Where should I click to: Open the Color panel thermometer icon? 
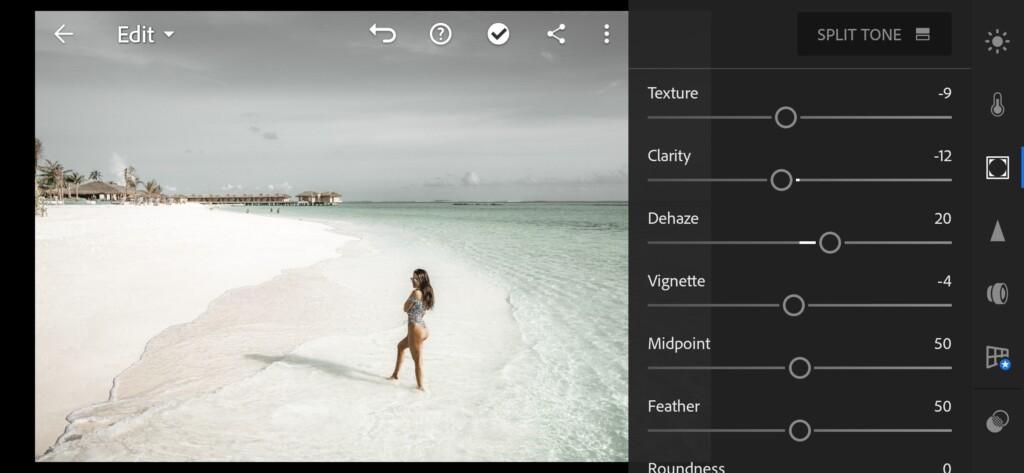coord(997,105)
